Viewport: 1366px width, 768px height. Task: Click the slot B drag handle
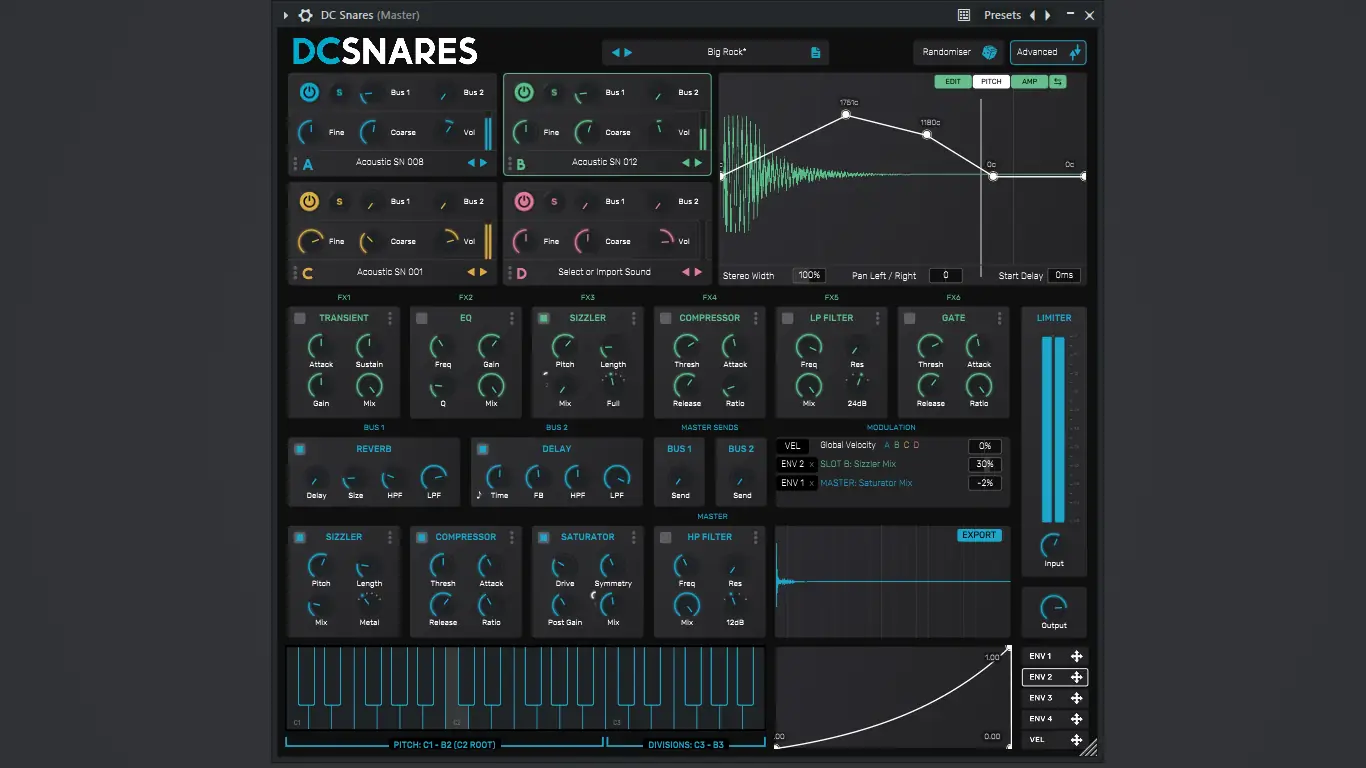(510, 162)
